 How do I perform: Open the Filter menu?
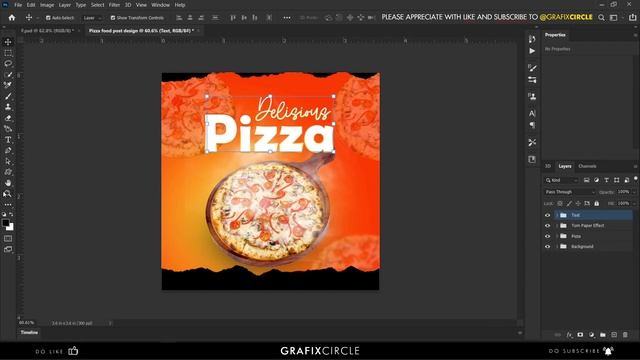(114, 5)
